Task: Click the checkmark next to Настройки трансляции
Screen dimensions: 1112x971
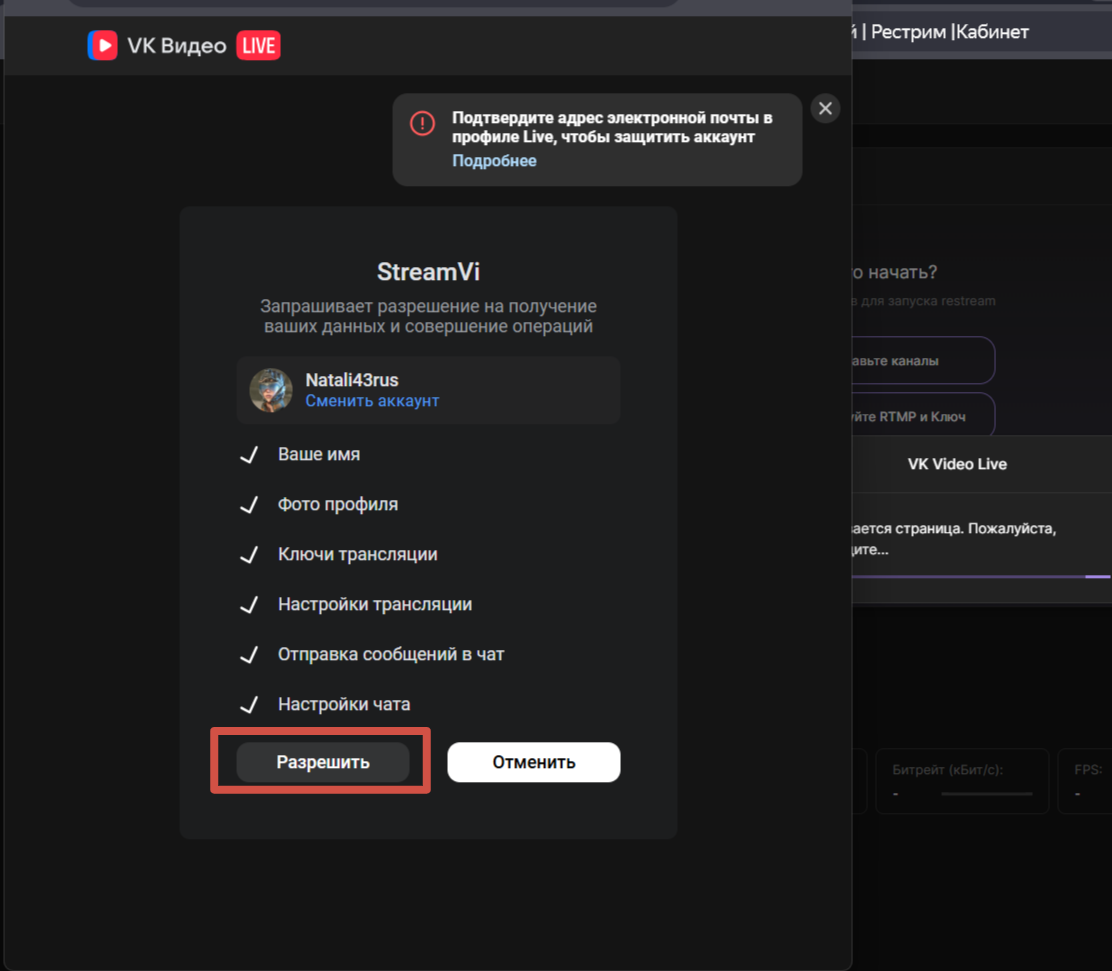Action: pyautogui.click(x=249, y=604)
